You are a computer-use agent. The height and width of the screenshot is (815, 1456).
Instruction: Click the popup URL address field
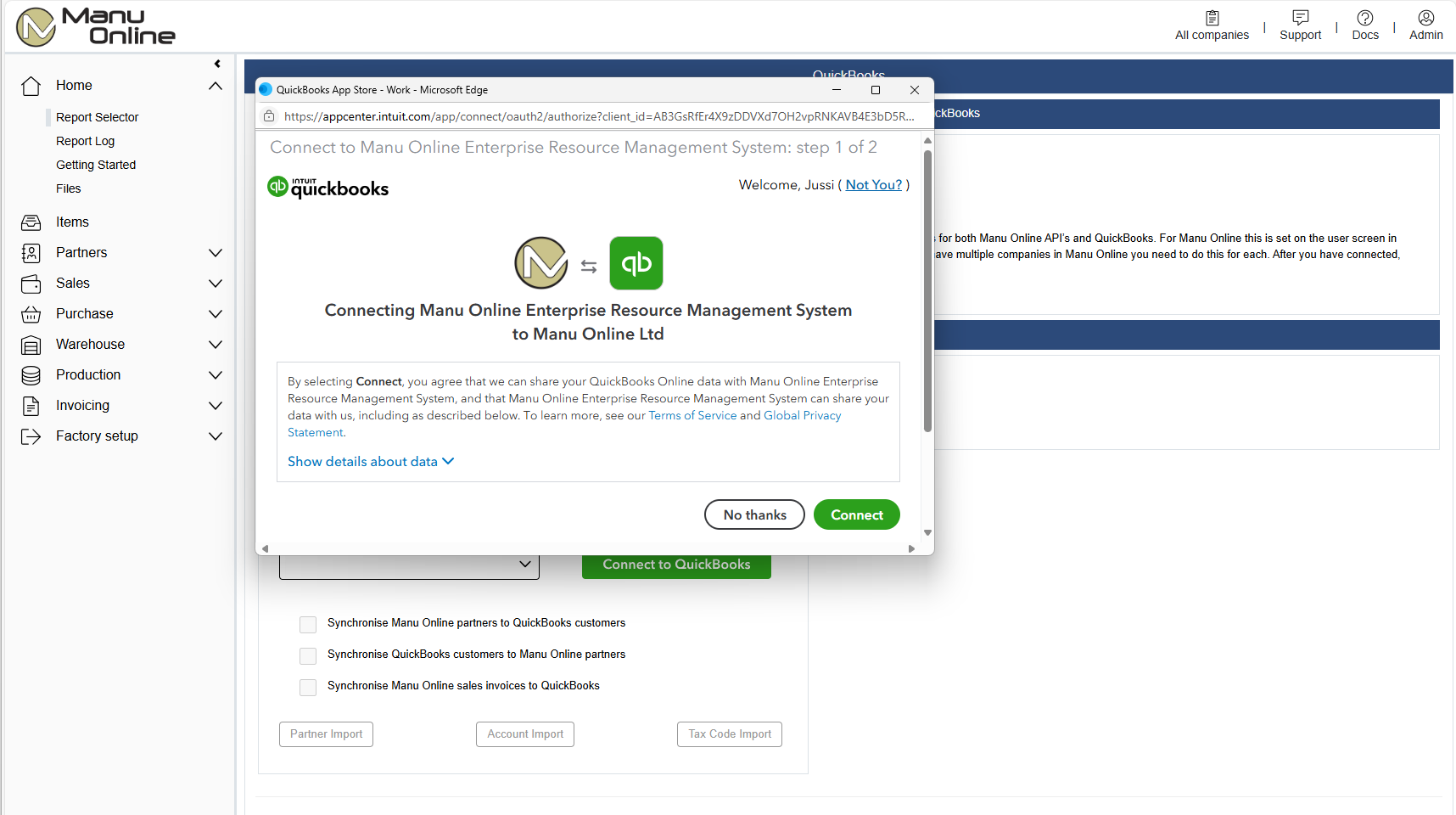[x=598, y=116]
